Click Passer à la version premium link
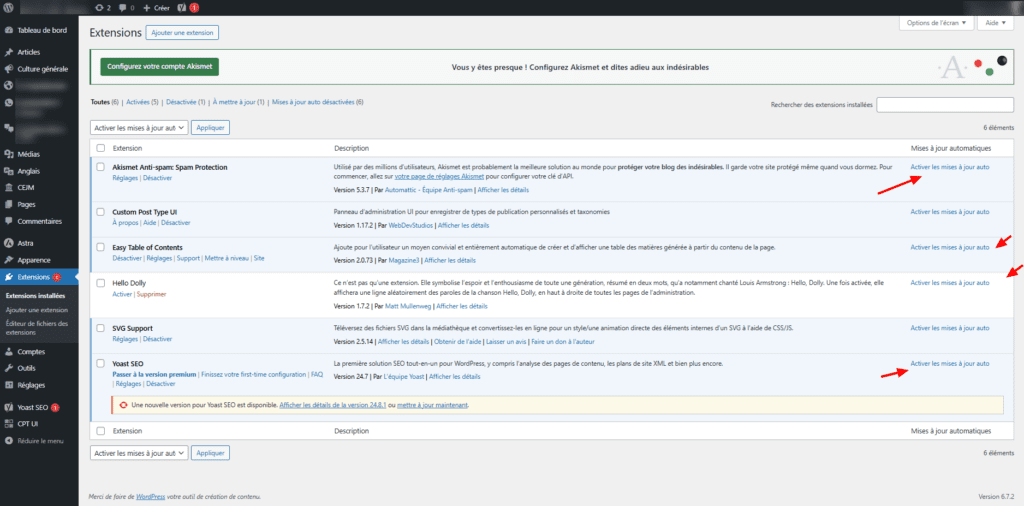 click(154, 375)
